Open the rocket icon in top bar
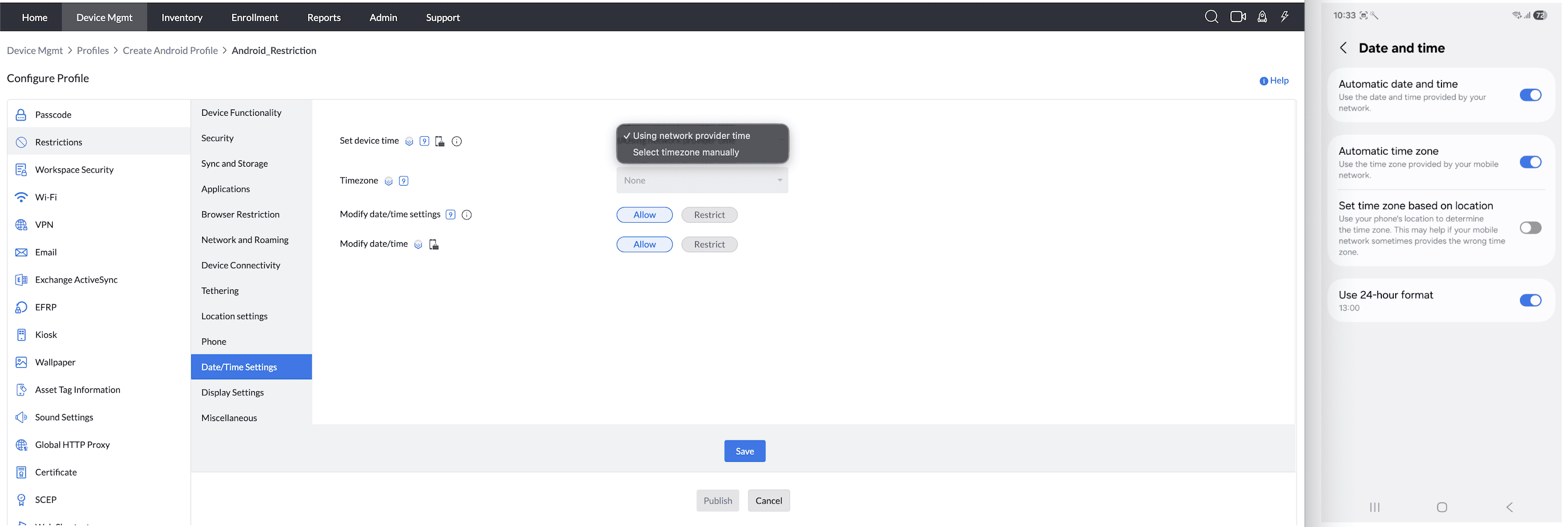This screenshot has width=1568, height=527. click(1262, 17)
